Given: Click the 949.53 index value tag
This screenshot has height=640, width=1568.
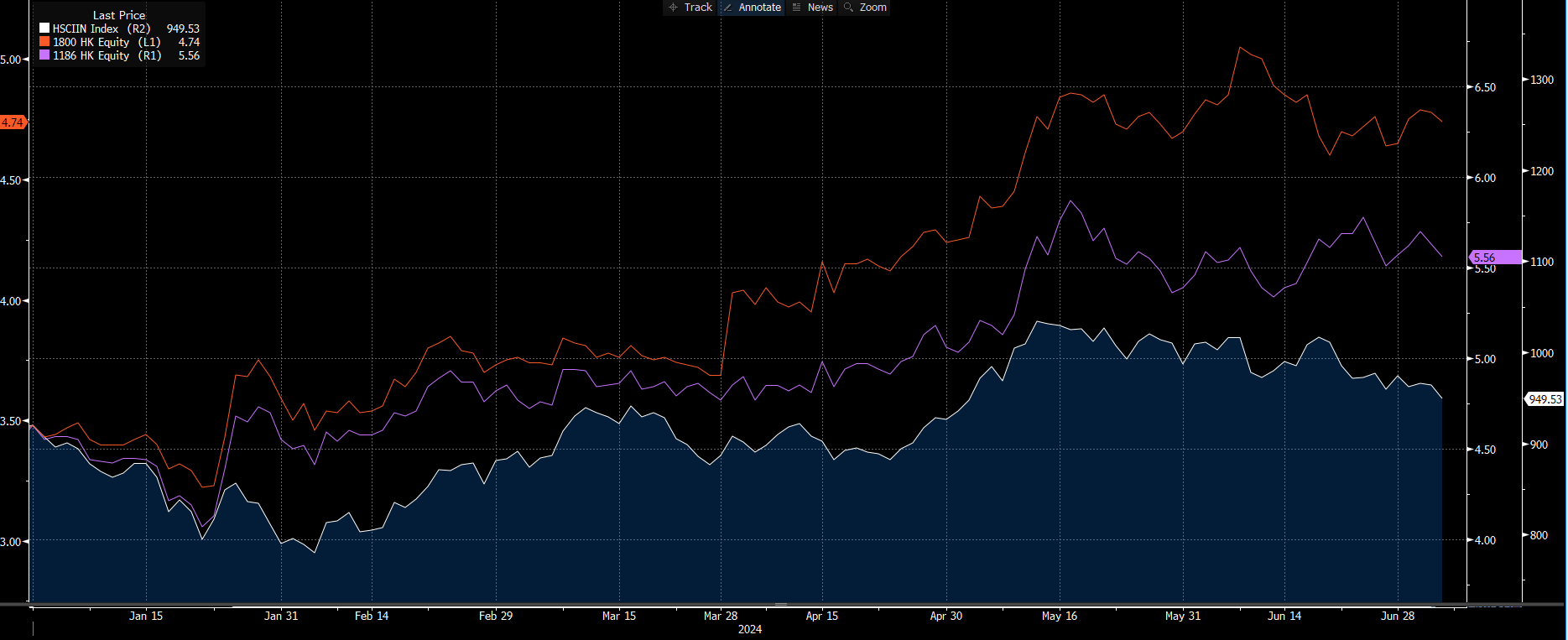Looking at the screenshot, I should click(x=1545, y=400).
